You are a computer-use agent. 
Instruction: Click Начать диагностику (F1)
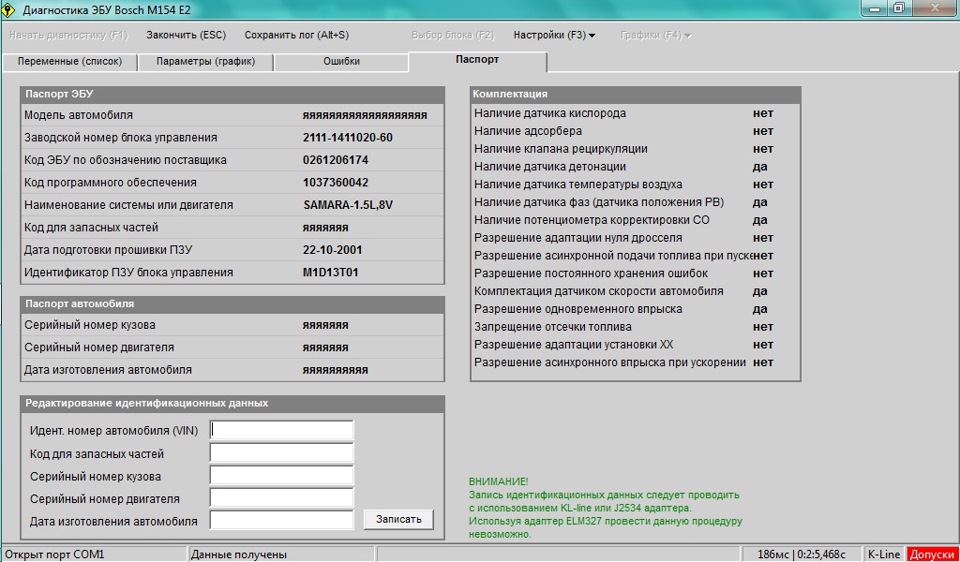[x=69, y=35]
